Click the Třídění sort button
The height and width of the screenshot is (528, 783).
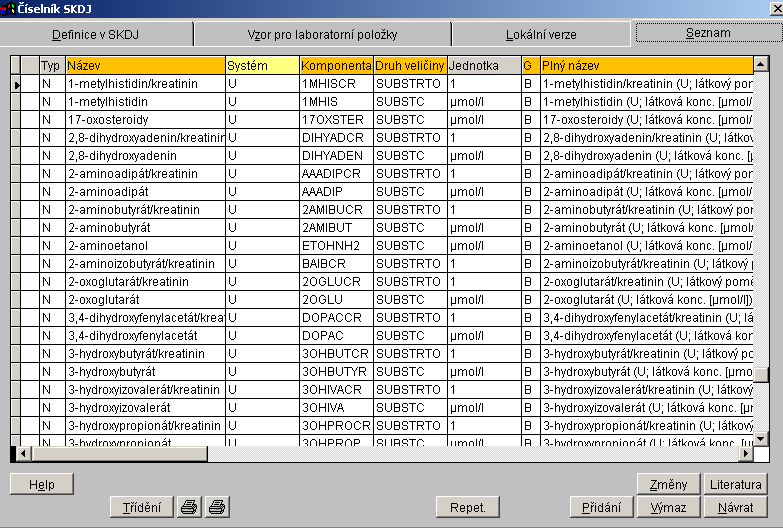[141, 507]
